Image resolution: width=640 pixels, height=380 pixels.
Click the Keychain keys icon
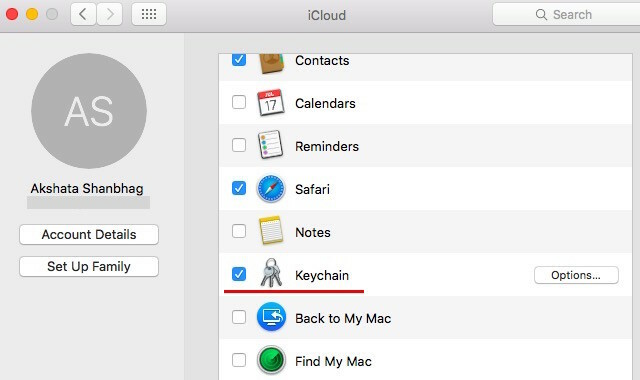(x=271, y=273)
